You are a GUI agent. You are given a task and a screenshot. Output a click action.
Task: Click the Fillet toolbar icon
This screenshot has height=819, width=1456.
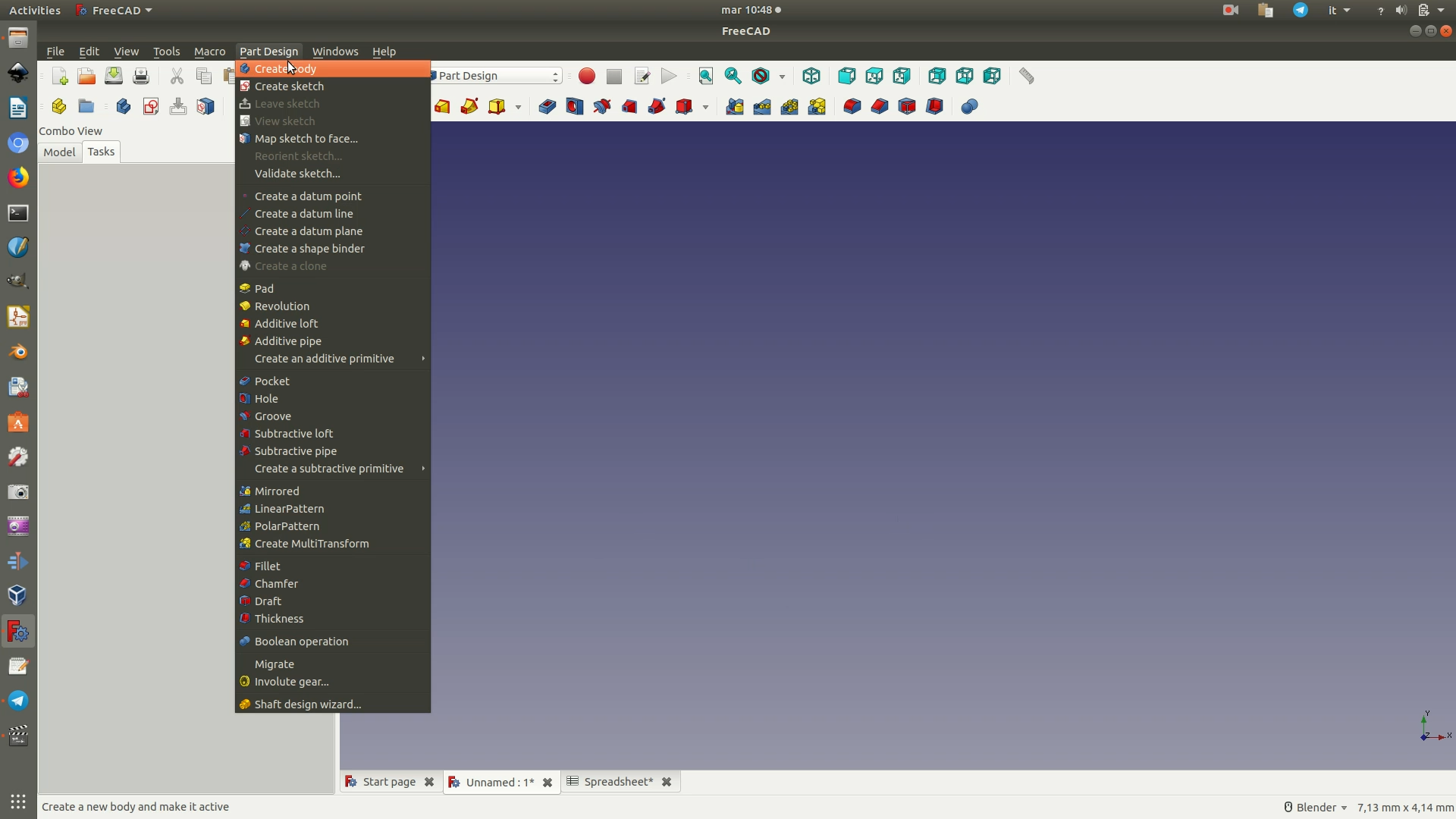(x=852, y=107)
